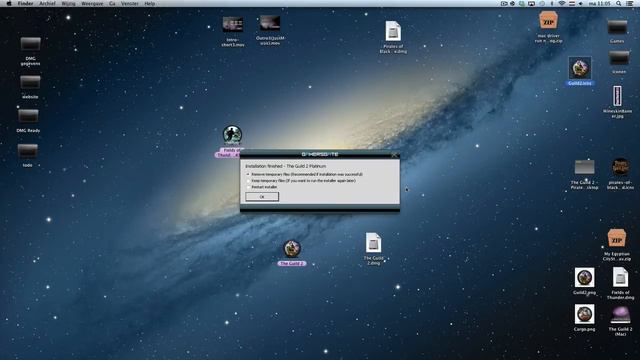Open the Wijzig menu
This screenshot has width=640, height=360.
click(69, 3)
